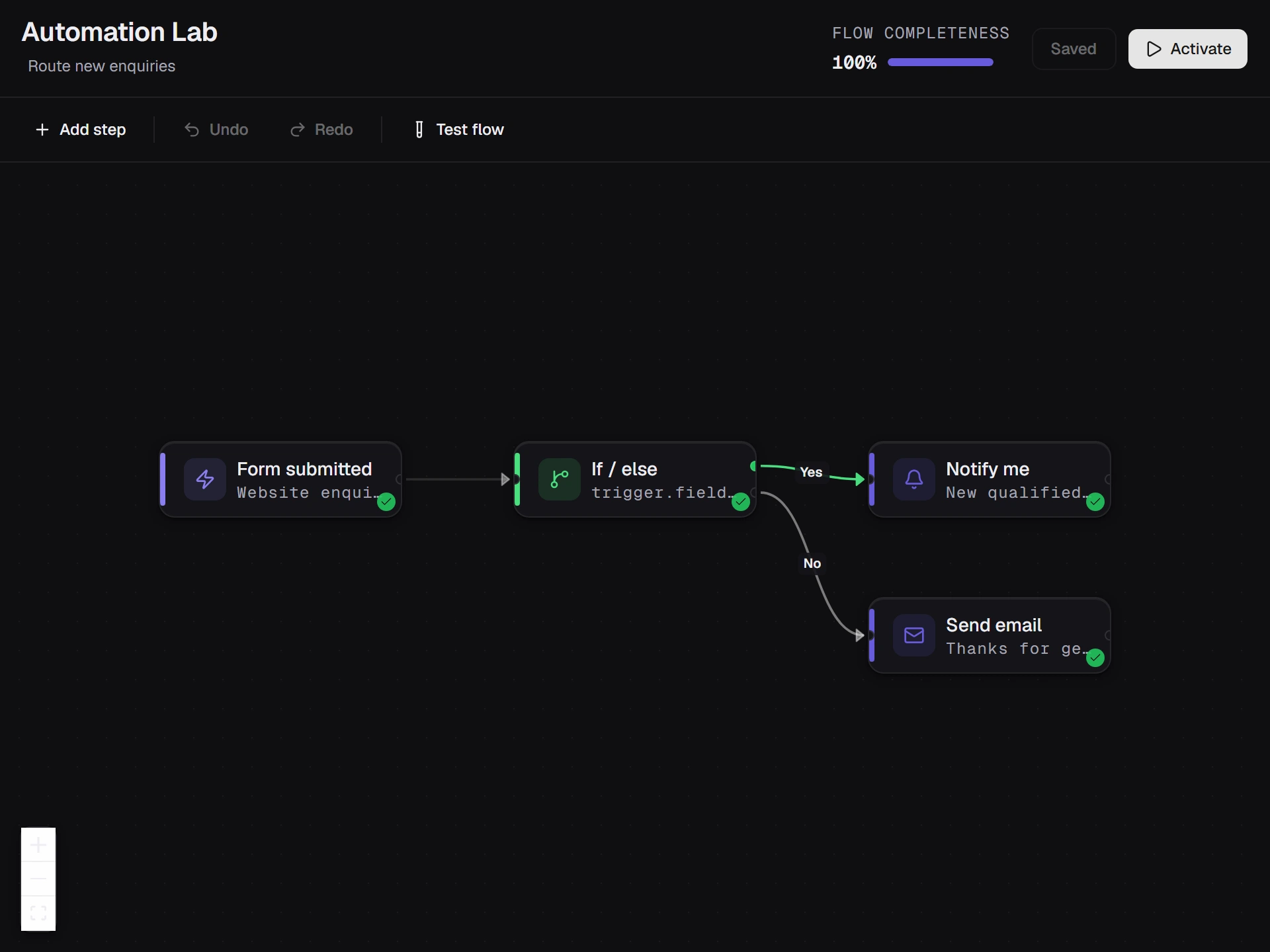Screen dimensions: 1270x952
Task: Click the lightning trigger icon on Form submitted
Action: (x=205, y=479)
